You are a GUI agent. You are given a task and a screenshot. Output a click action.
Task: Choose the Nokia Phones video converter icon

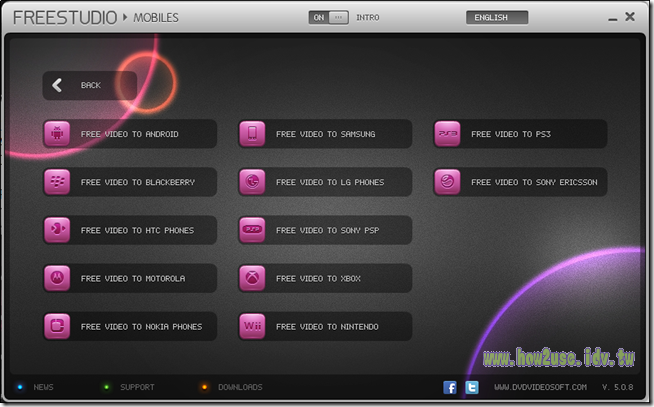pyautogui.click(x=57, y=326)
